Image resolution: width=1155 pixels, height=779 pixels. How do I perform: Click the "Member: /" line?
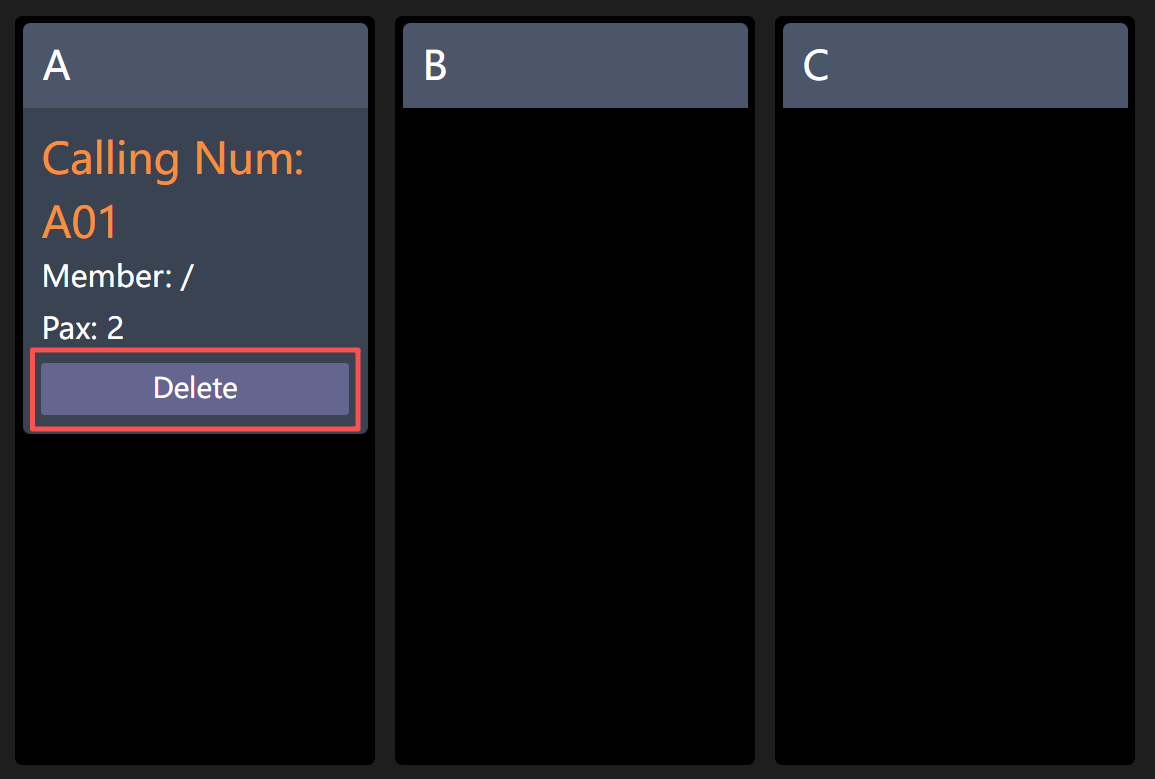117,276
